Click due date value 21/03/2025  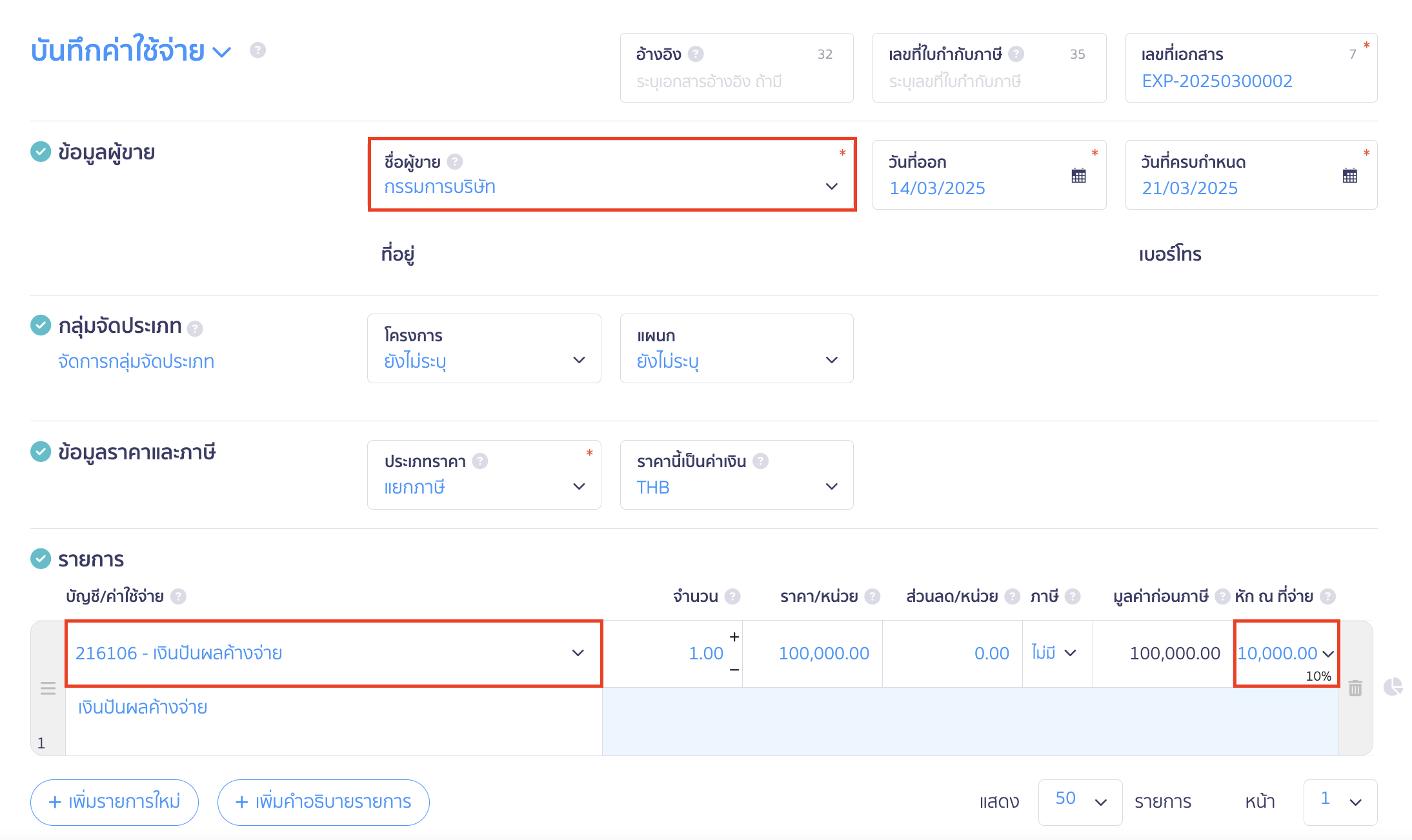[1190, 188]
